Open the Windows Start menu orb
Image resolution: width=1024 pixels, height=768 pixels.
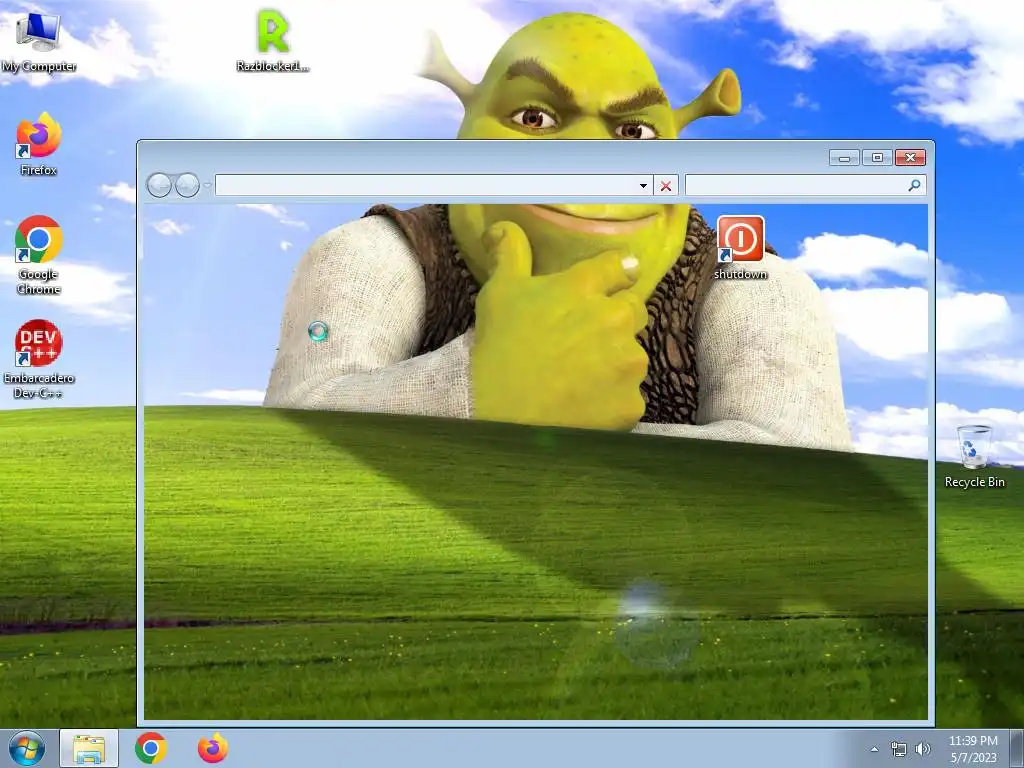coord(27,748)
